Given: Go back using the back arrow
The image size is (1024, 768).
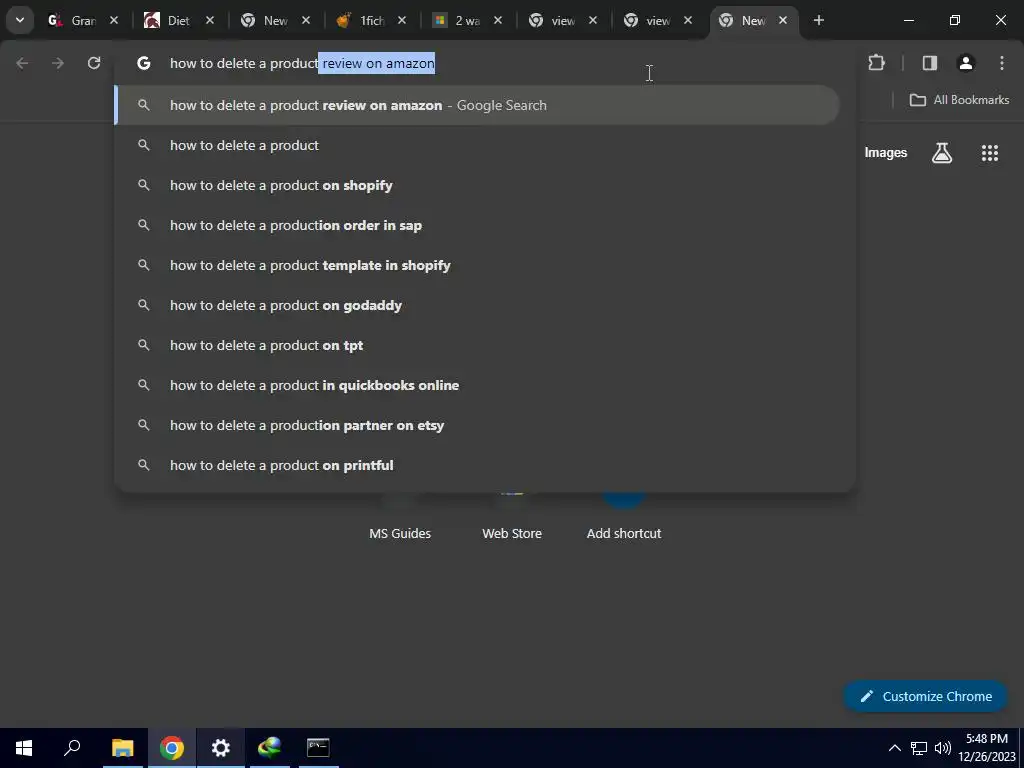Looking at the screenshot, I should (x=22, y=63).
